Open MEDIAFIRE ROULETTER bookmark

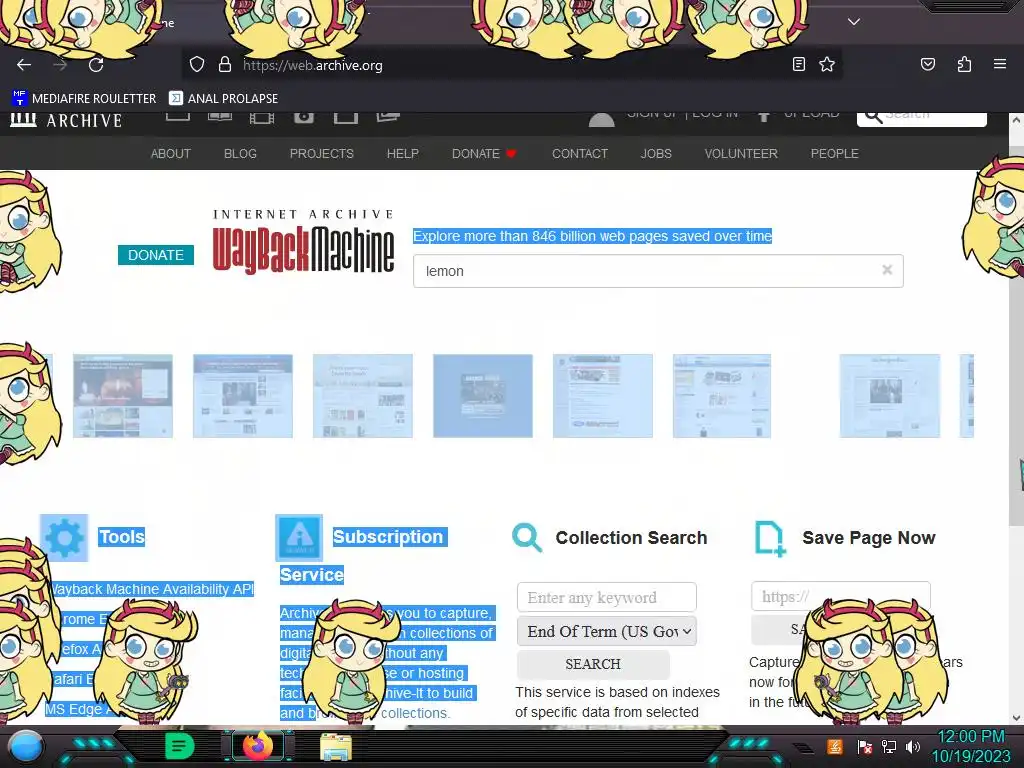click(x=84, y=99)
